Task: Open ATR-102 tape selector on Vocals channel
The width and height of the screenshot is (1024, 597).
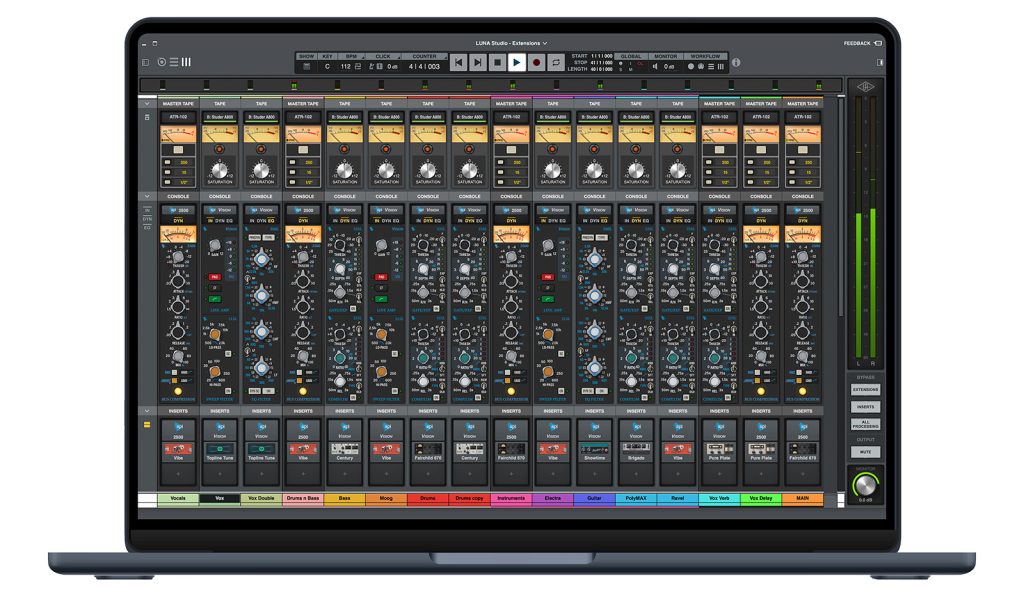Action: tap(178, 116)
